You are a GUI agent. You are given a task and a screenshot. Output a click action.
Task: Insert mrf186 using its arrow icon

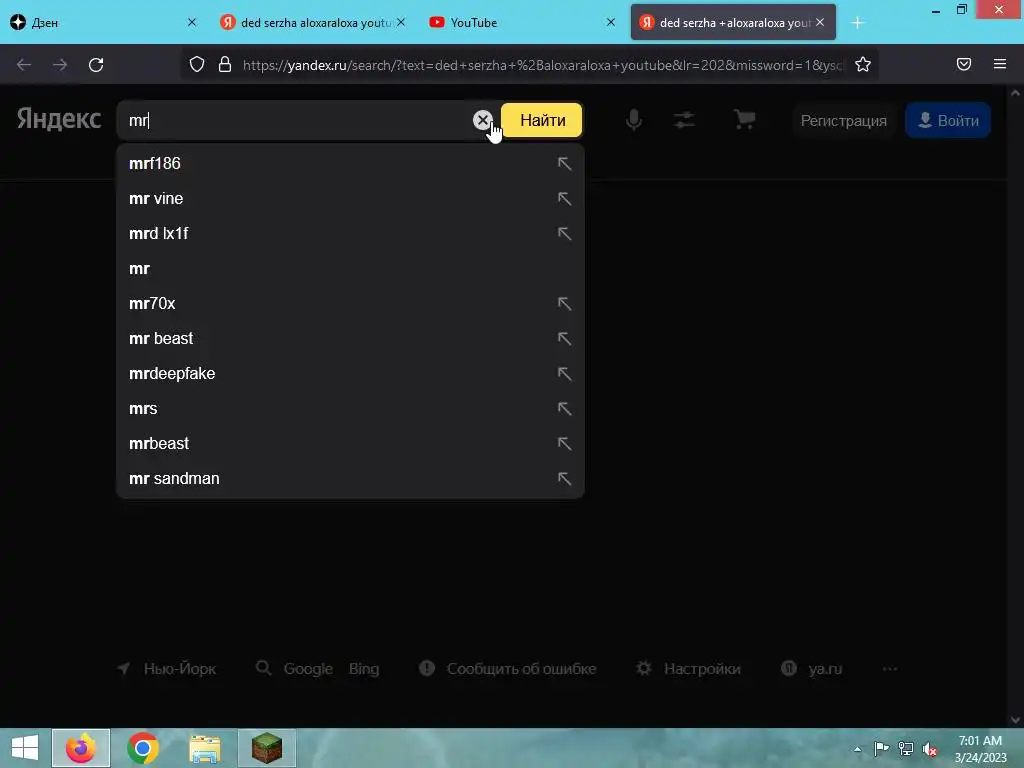564,163
